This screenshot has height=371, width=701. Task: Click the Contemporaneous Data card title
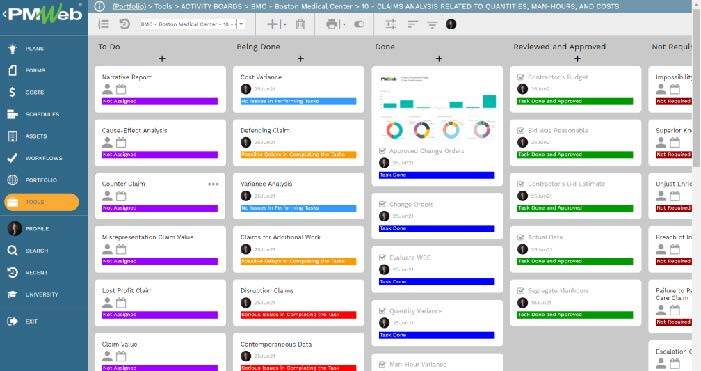point(276,344)
